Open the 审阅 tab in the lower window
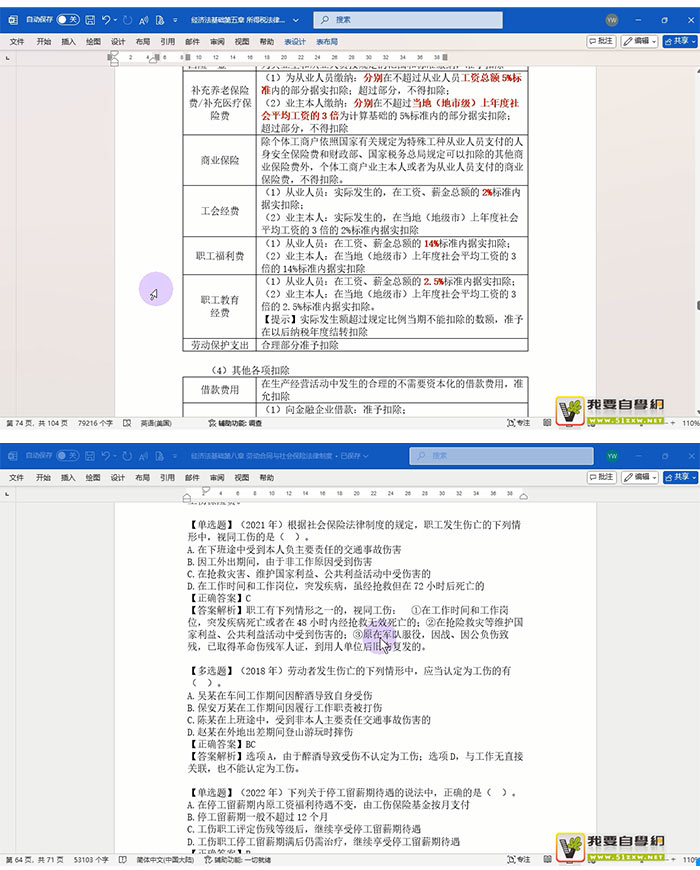The height and width of the screenshot is (870, 700). 217,477
